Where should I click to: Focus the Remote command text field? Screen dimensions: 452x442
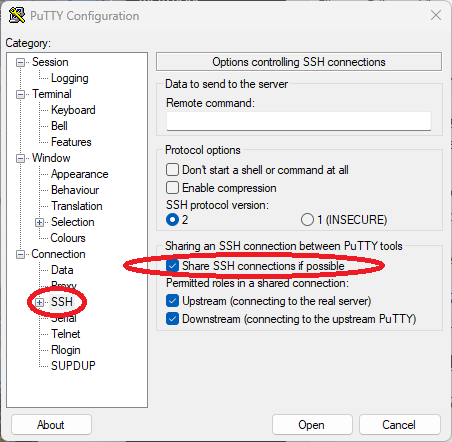click(299, 121)
